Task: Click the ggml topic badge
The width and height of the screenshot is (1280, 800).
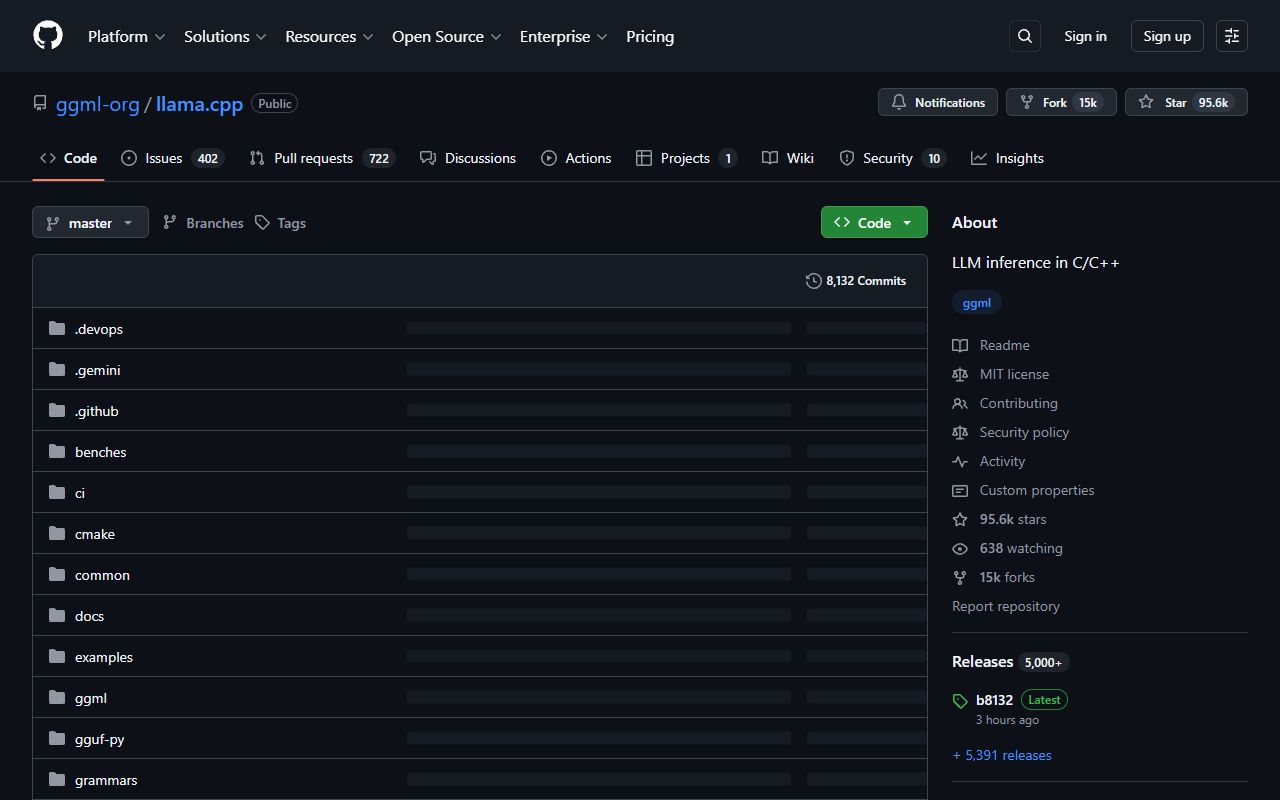Action: coord(976,302)
